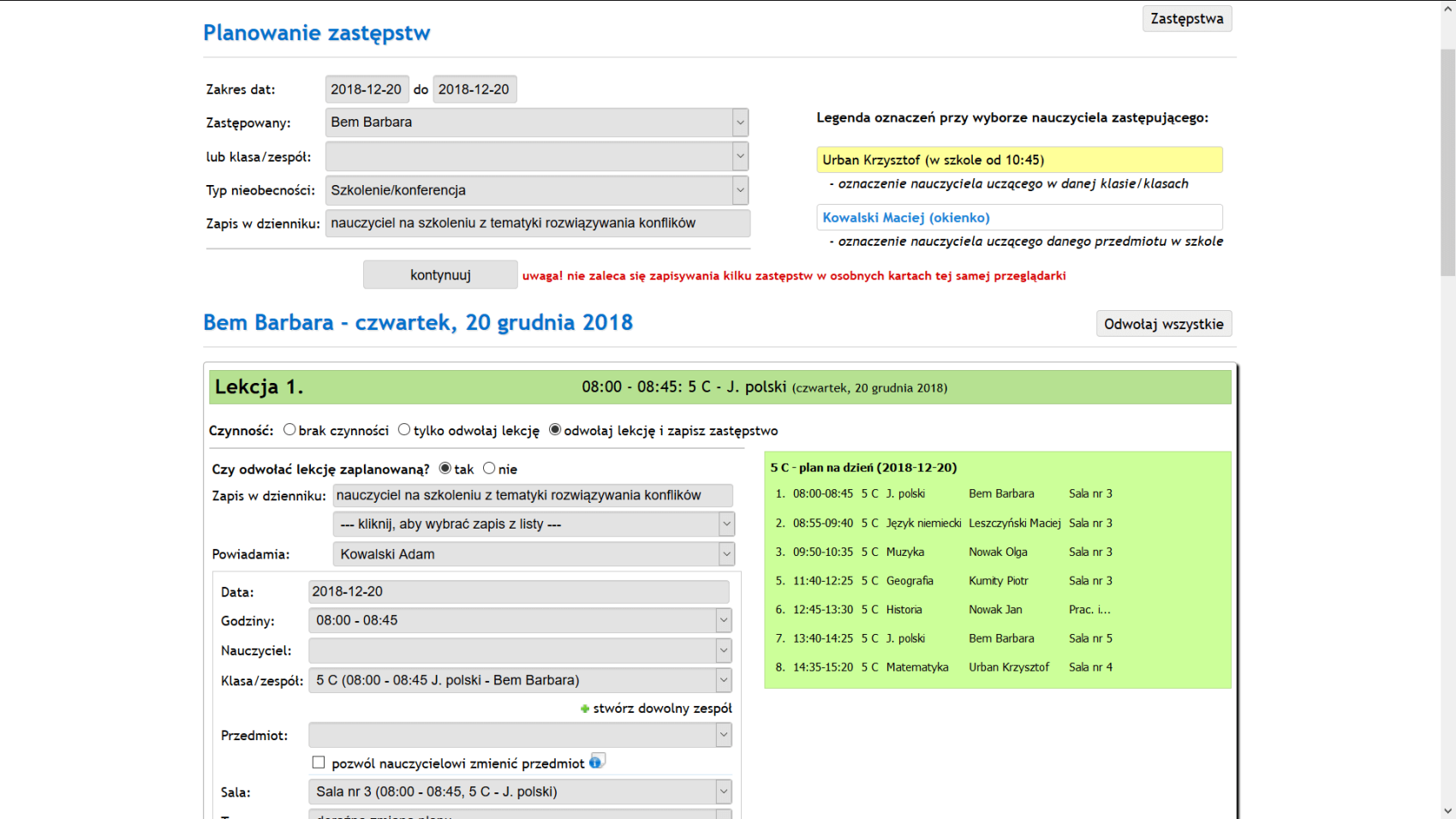Open the Sala dropdown showing Sala nr 3
1456x819 pixels.
click(x=520, y=792)
